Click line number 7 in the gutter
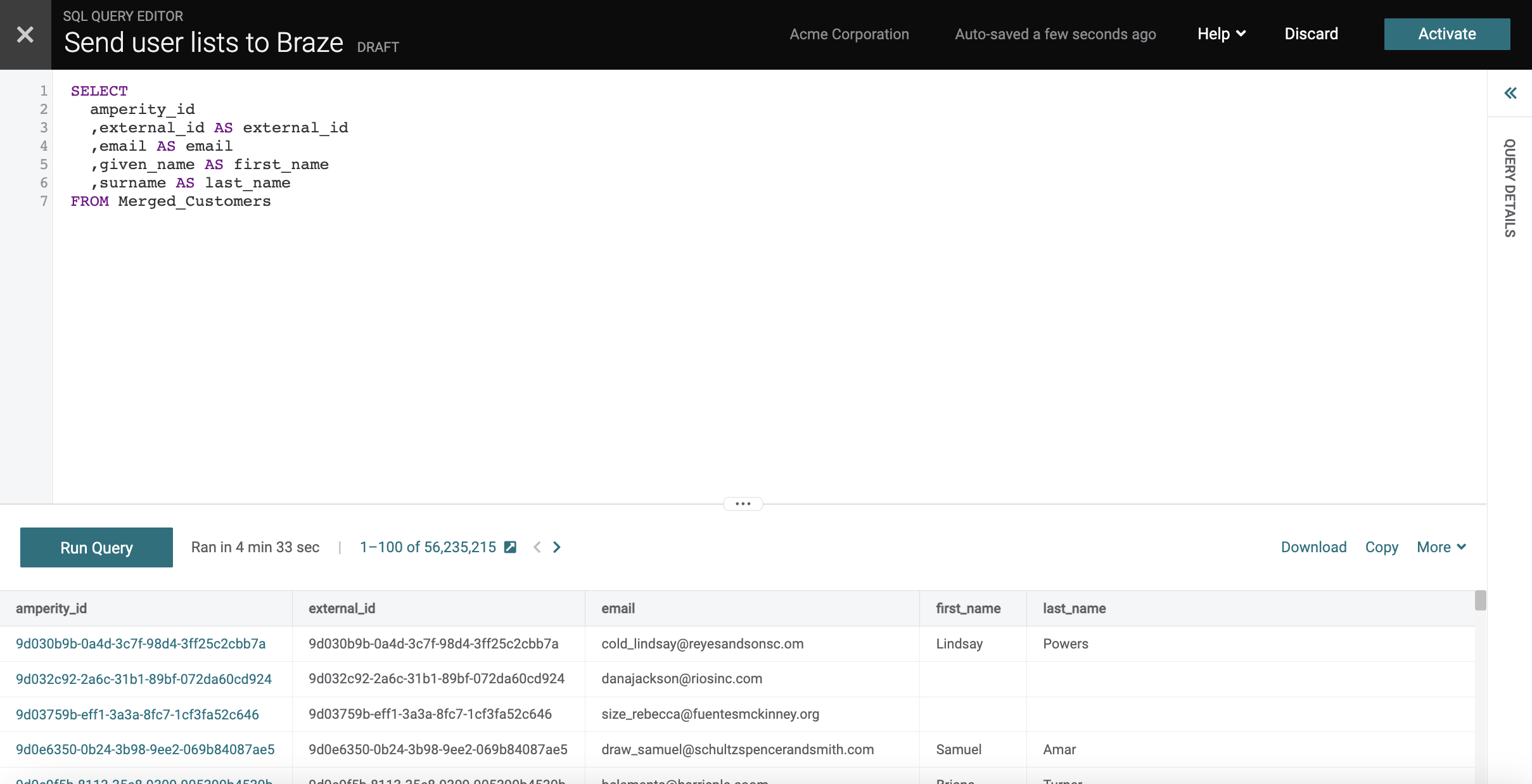 coord(44,201)
